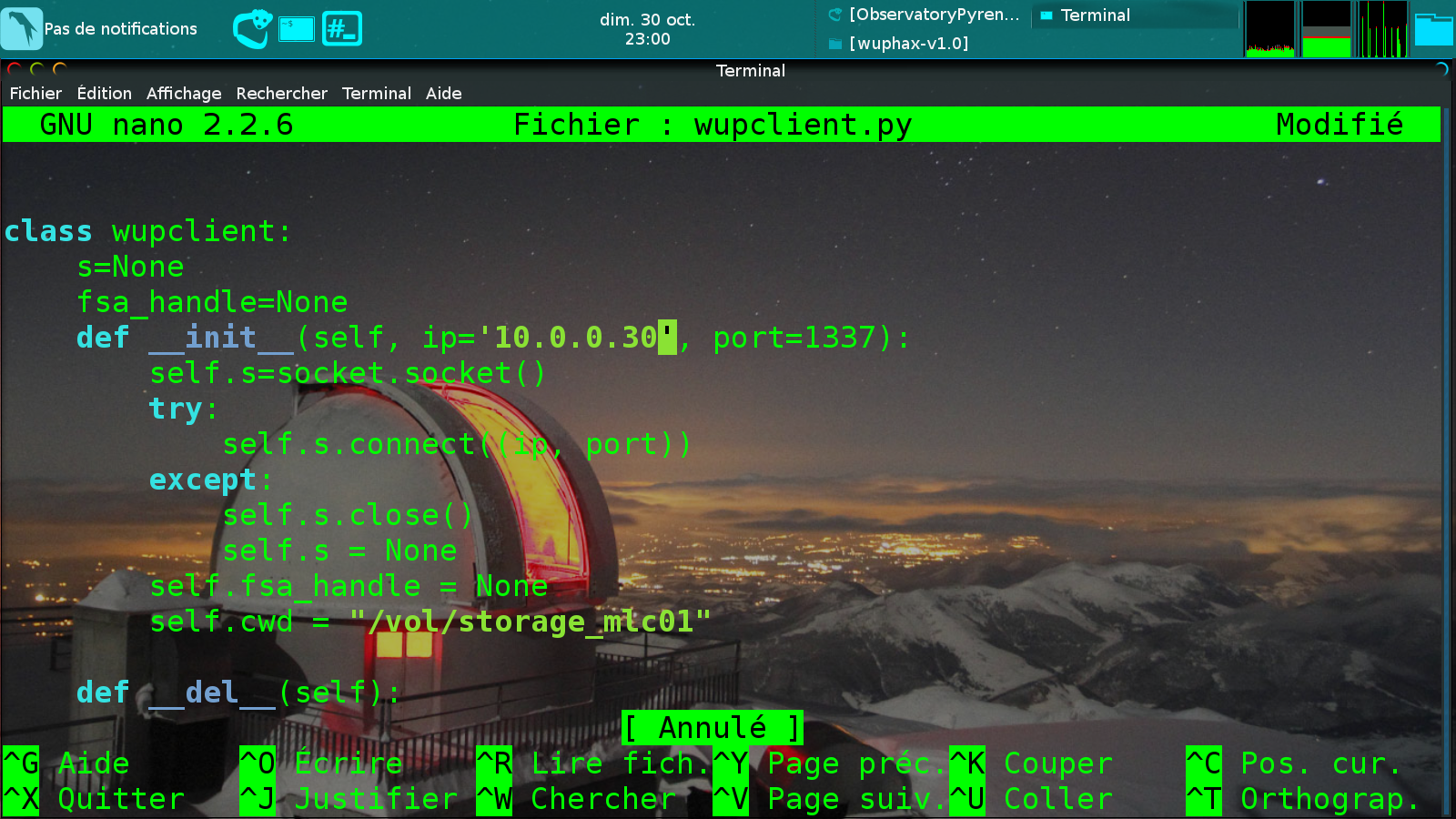Image resolution: width=1456 pixels, height=819 pixels.
Task: Click the ^T Orthograp. shortcut
Action: tap(1303, 799)
